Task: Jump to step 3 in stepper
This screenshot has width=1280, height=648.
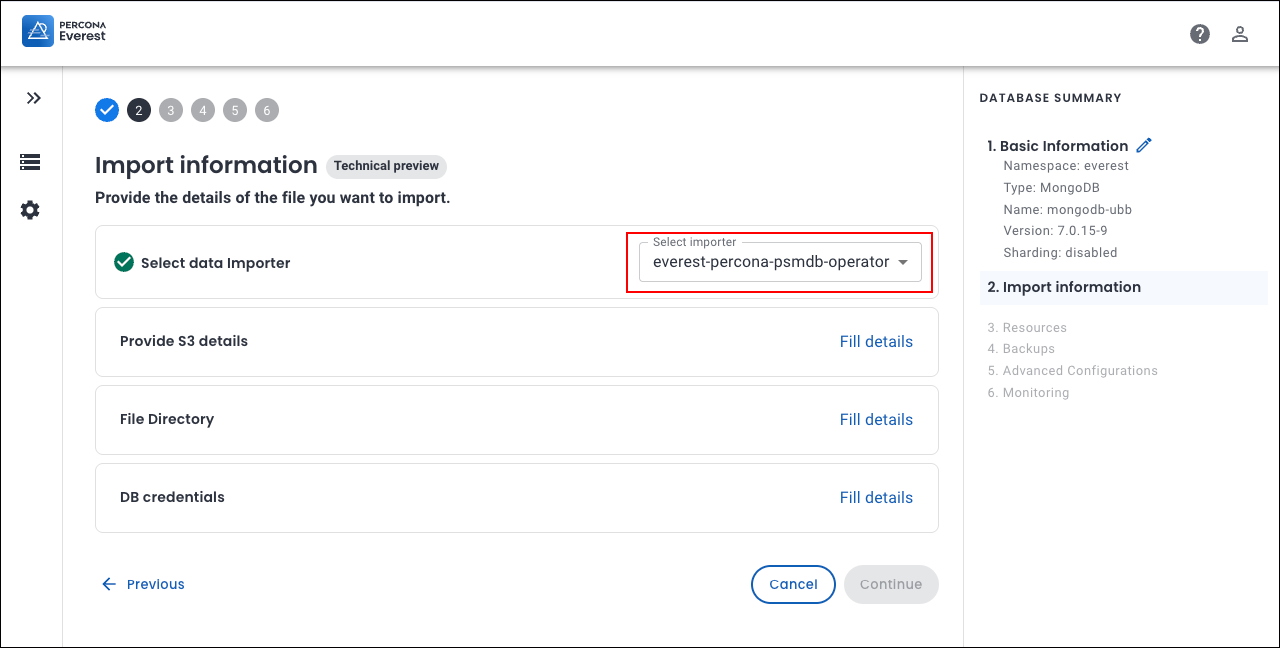Action: pos(171,110)
